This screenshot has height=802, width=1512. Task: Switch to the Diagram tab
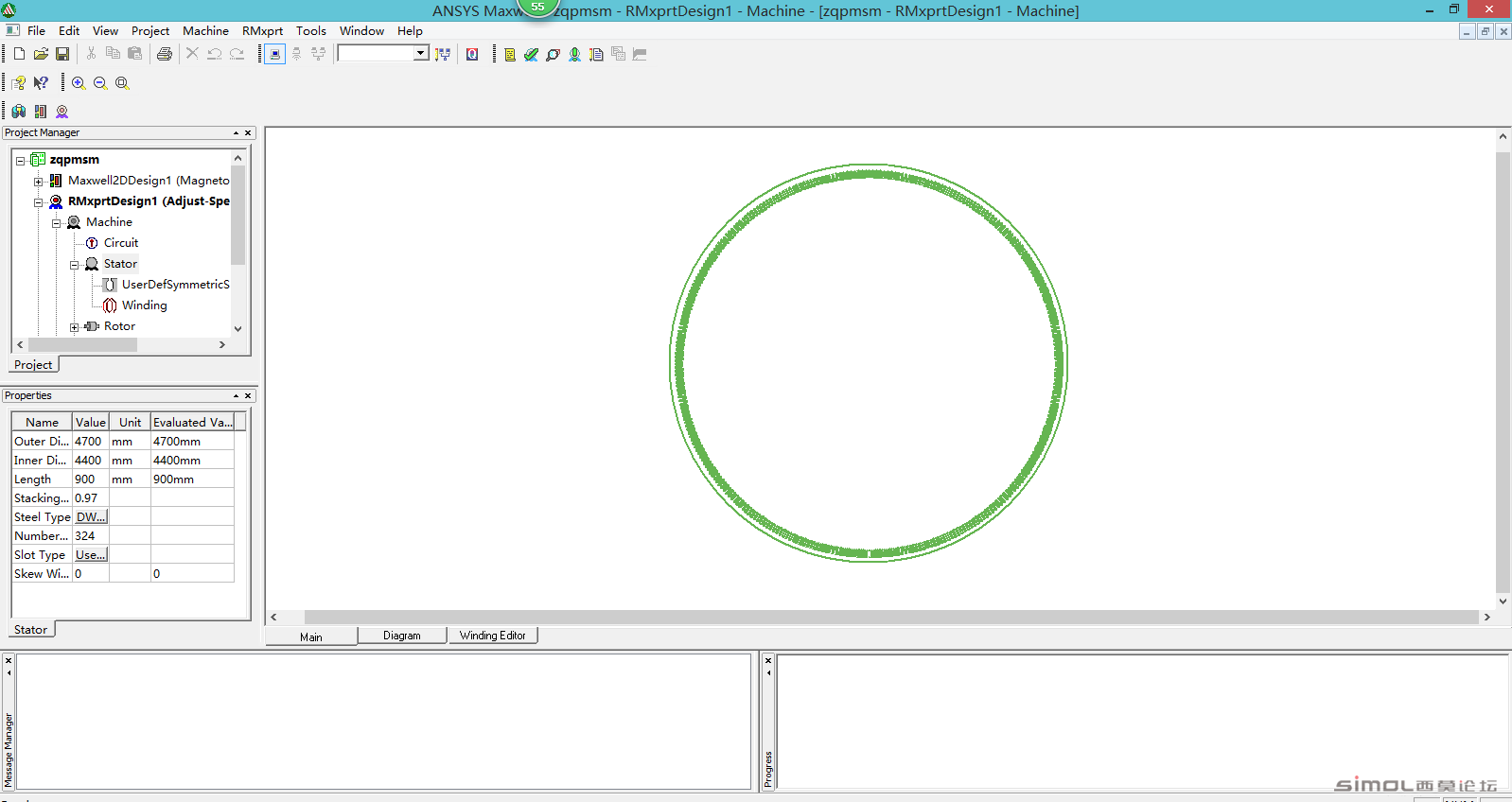[402, 636]
